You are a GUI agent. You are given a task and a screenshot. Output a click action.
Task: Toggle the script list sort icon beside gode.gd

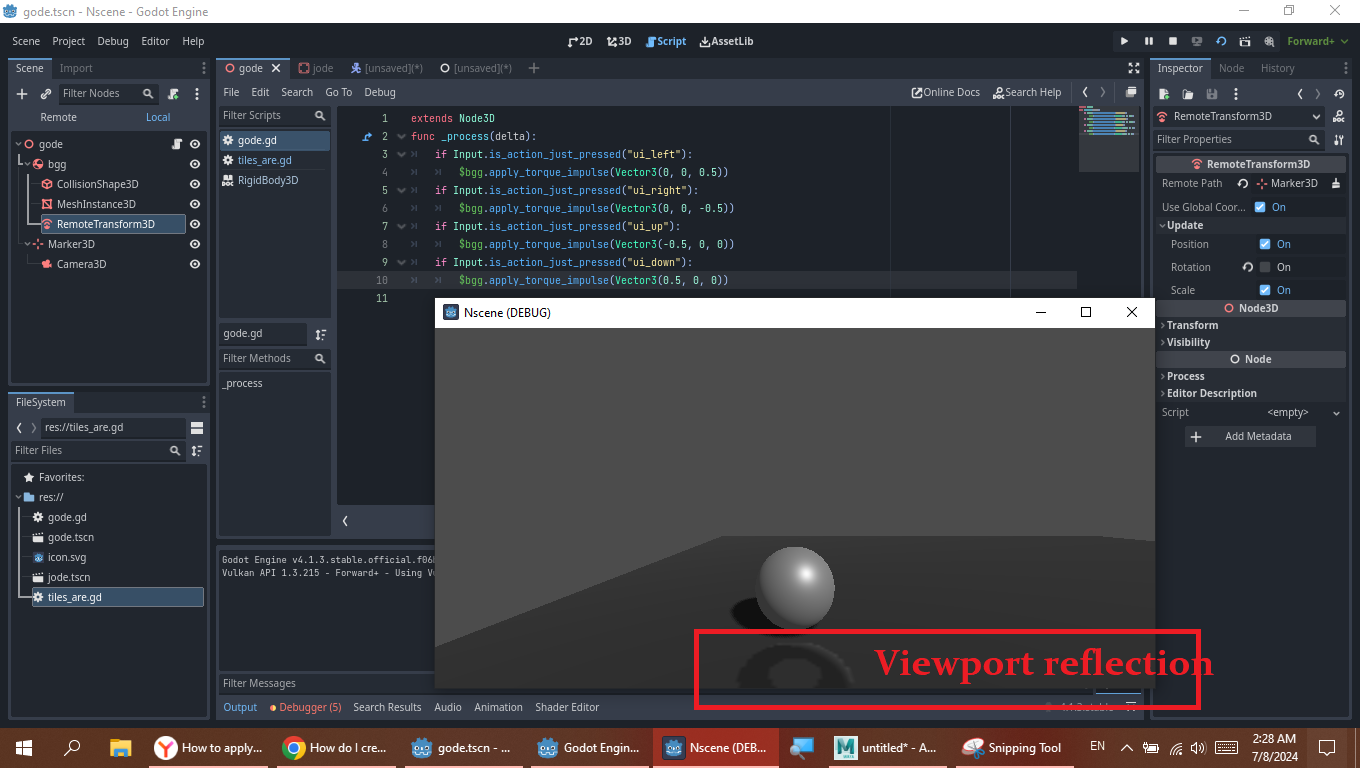click(x=321, y=334)
